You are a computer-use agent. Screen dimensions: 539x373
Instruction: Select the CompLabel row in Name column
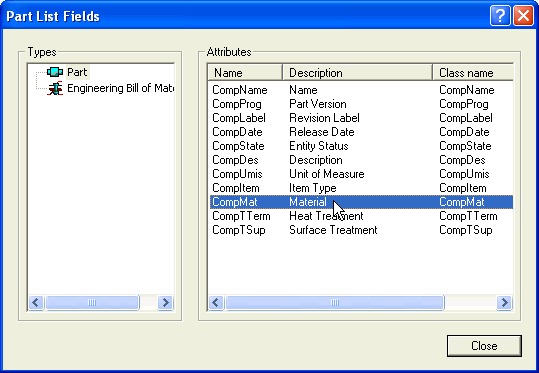coord(239,118)
